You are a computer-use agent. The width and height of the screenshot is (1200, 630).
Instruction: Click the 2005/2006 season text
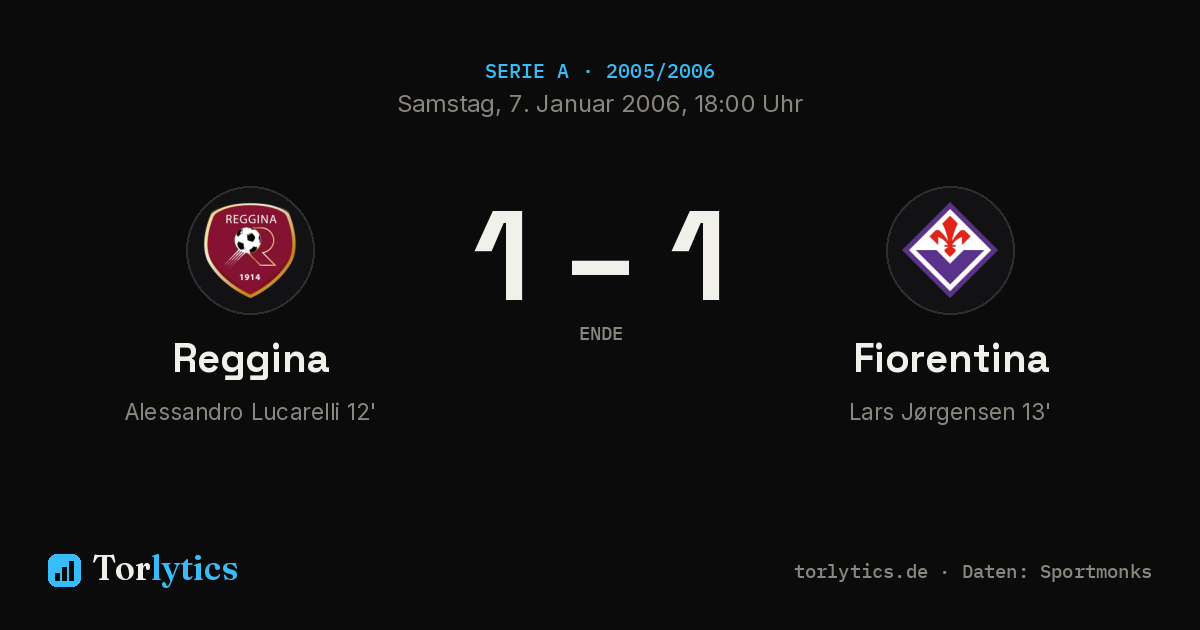[660, 71]
